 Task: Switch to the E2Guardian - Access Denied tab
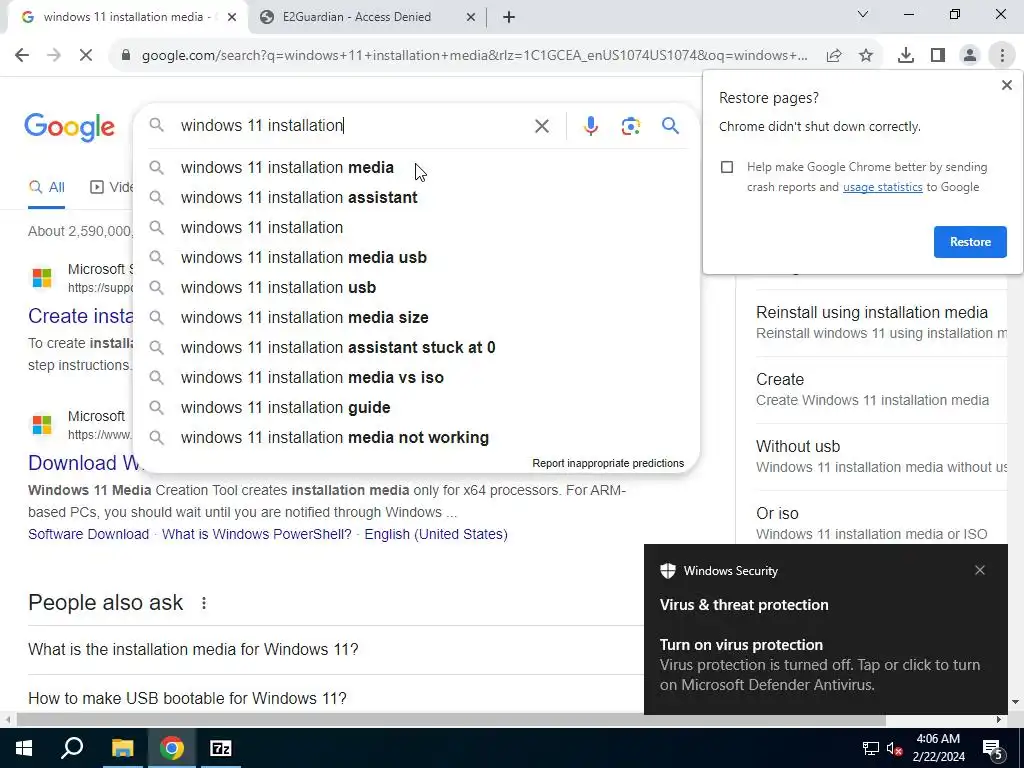point(367,17)
